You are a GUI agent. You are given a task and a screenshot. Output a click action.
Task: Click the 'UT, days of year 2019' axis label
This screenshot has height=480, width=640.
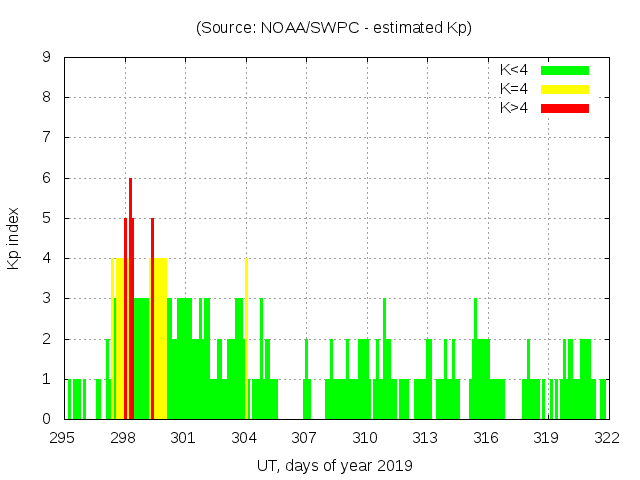[x=333, y=465]
